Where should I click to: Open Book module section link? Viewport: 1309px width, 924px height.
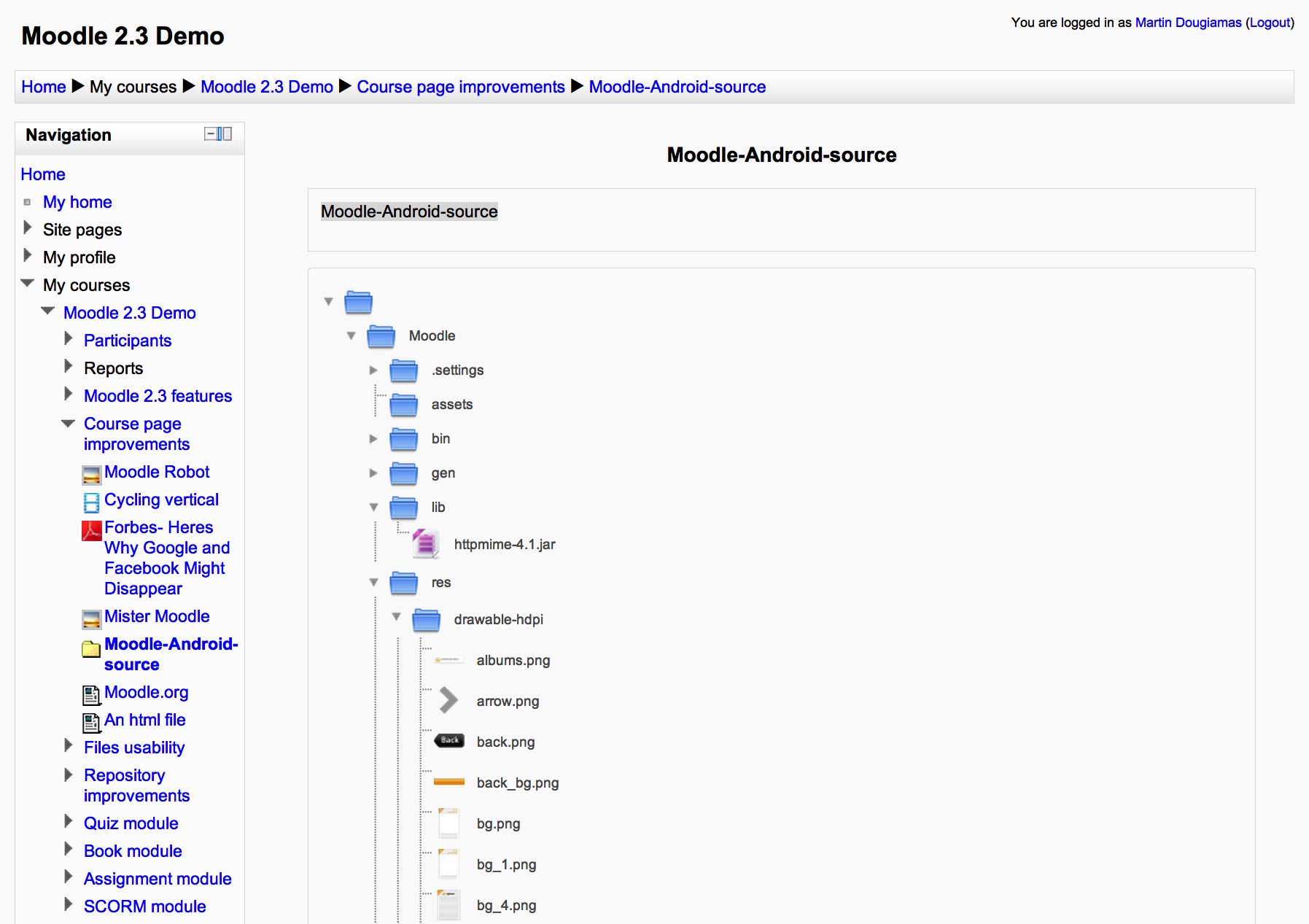tap(133, 851)
